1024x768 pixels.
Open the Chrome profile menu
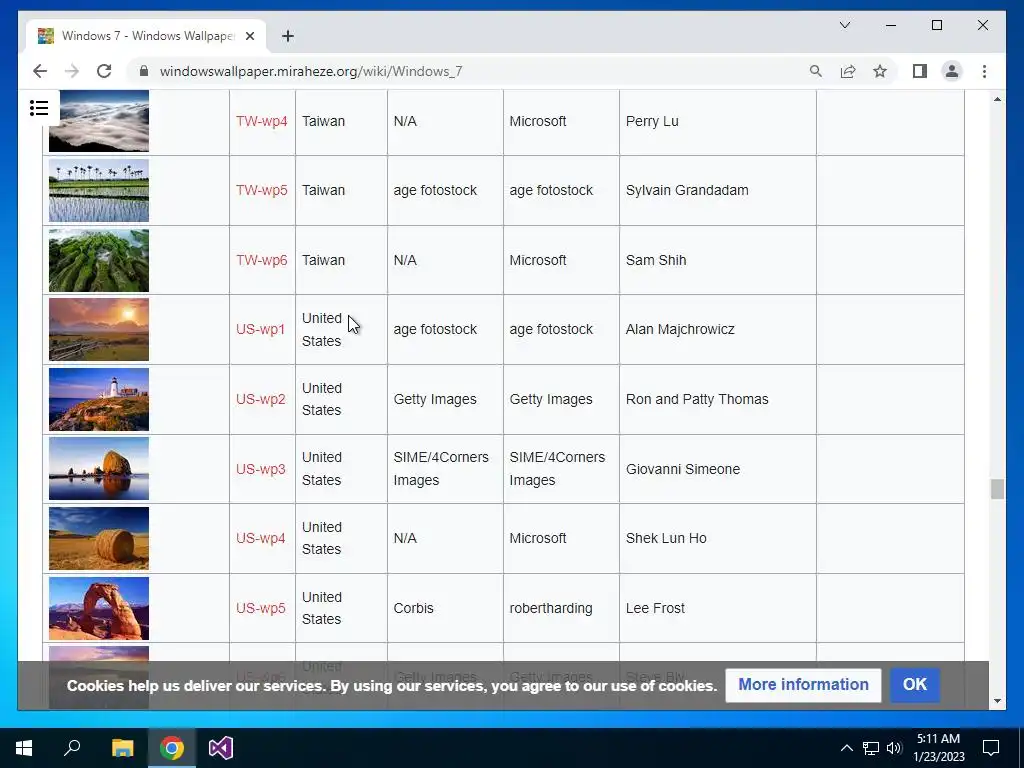tap(952, 71)
